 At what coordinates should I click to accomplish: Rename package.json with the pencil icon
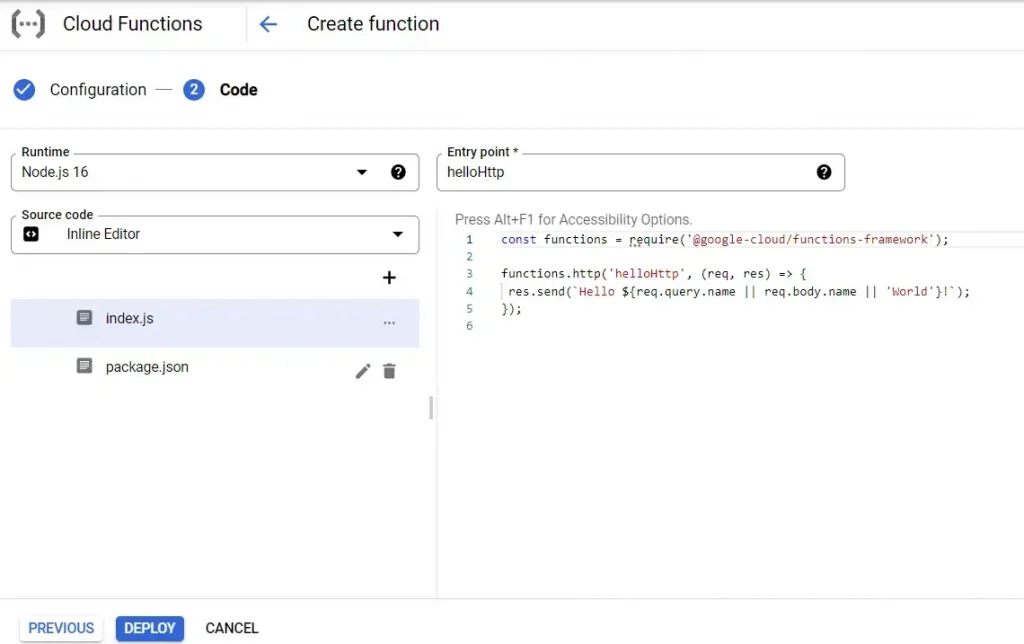[x=363, y=371]
